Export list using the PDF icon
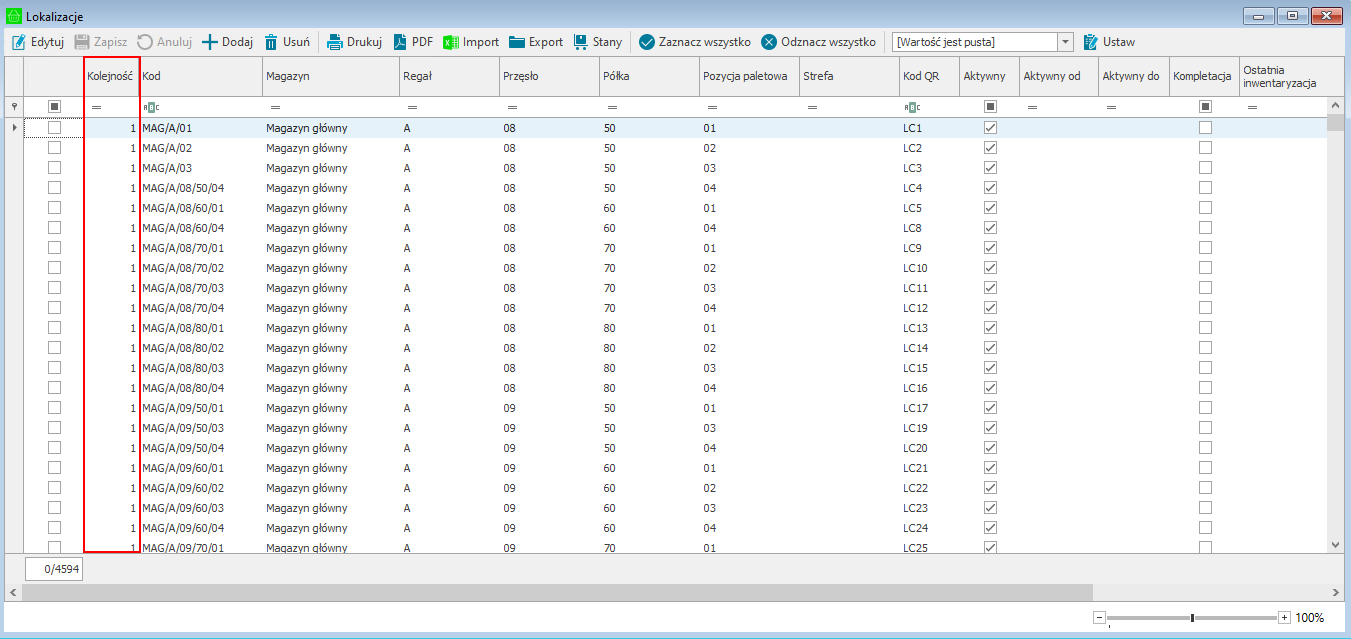The width and height of the screenshot is (1351, 639). tap(399, 42)
